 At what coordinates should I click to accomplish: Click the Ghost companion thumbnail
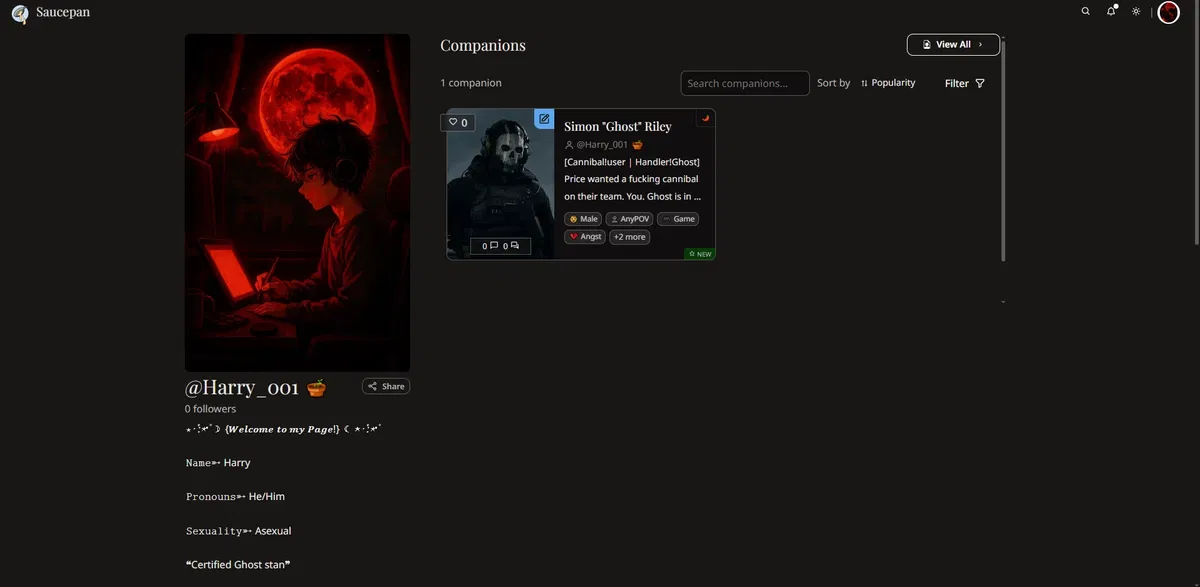tap(500, 184)
